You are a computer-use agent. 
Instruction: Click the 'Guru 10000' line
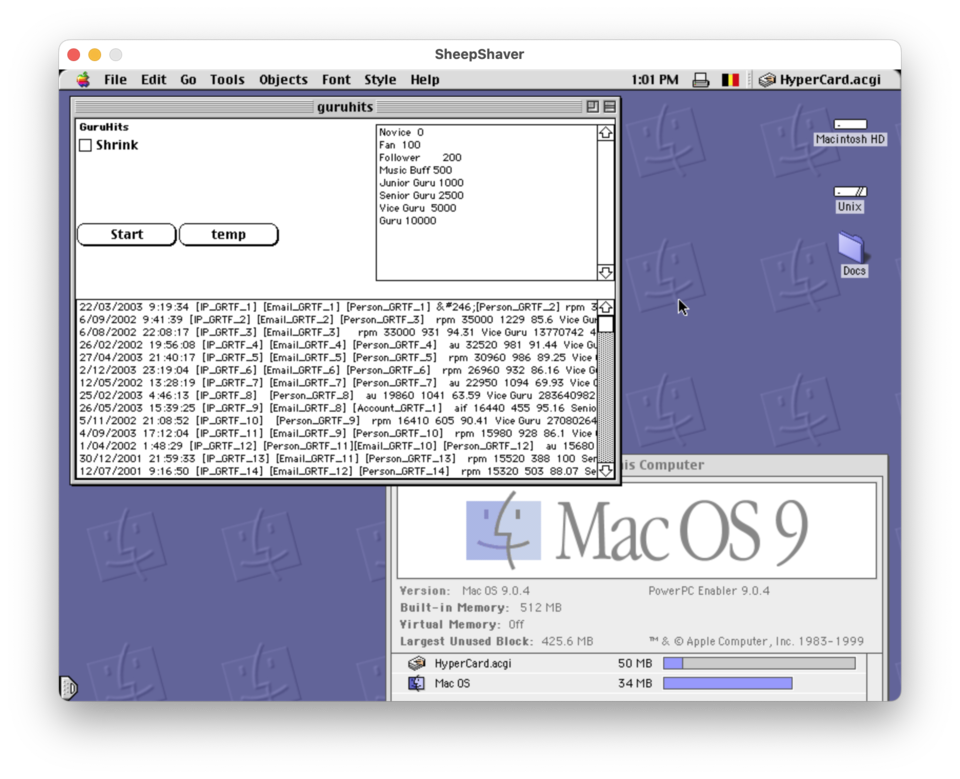pyautogui.click(x=408, y=220)
